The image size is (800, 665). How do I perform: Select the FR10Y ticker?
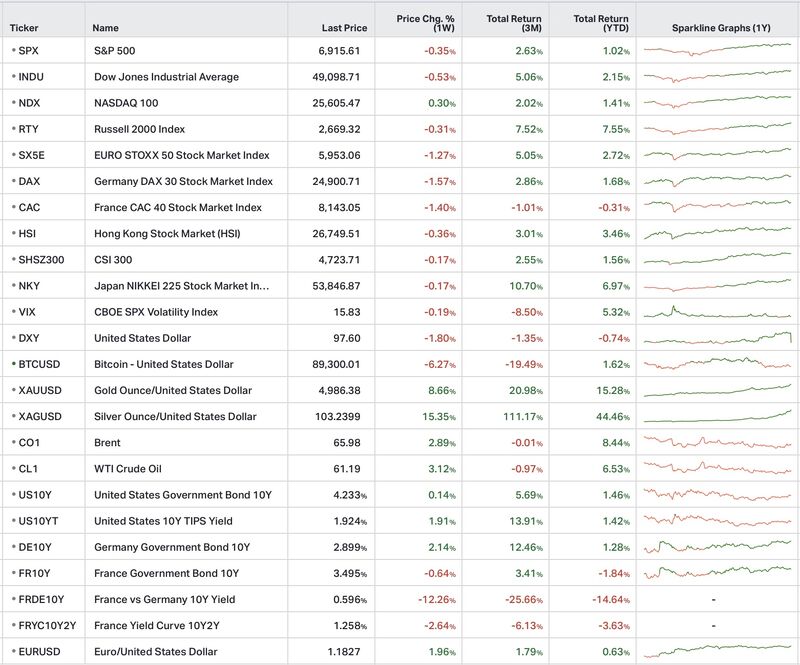pyautogui.click(x=35, y=573)
